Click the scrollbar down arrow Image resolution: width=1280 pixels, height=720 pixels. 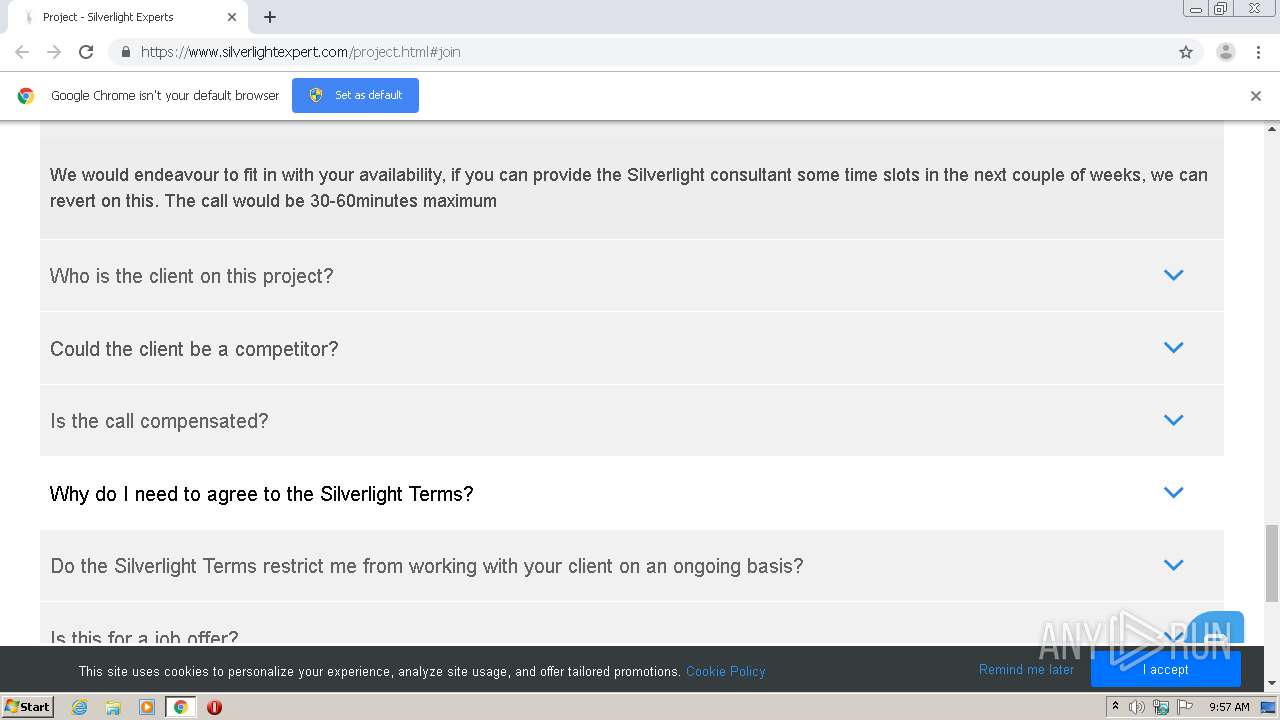(x=1272, y=684)
